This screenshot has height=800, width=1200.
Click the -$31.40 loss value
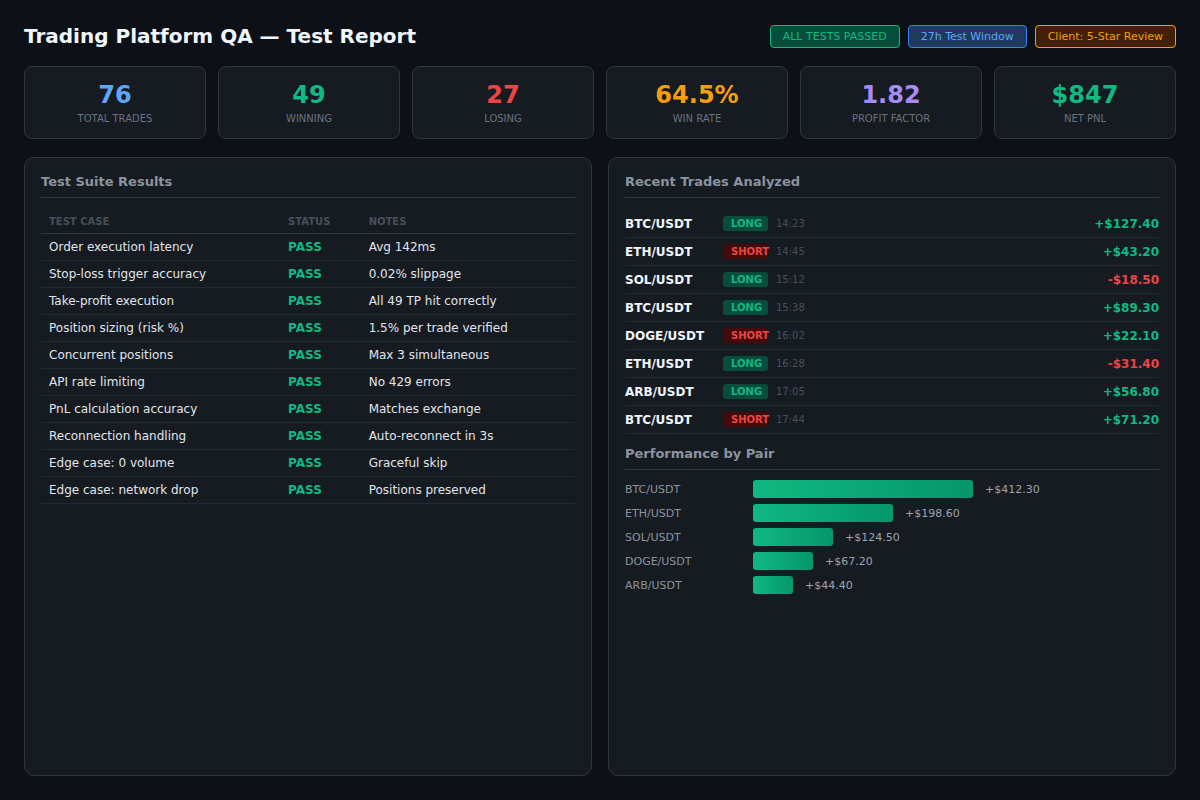(x=1133, y=364)
